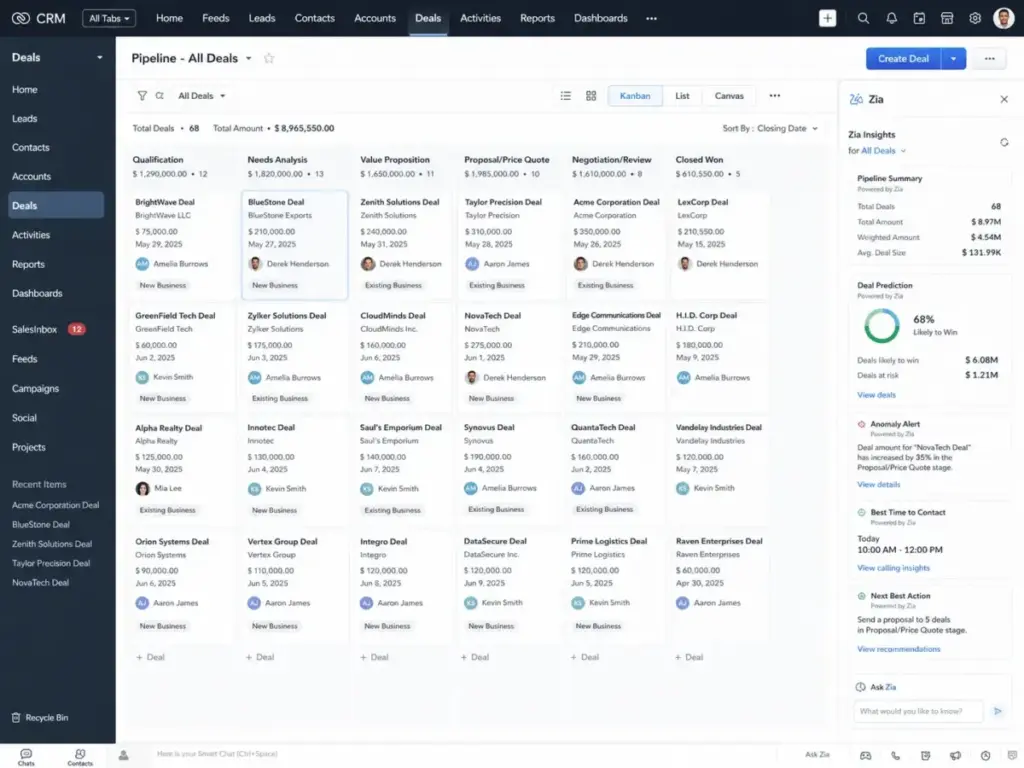
Task: Open the Leads tab in top navigation
Action: coord(261,18)
